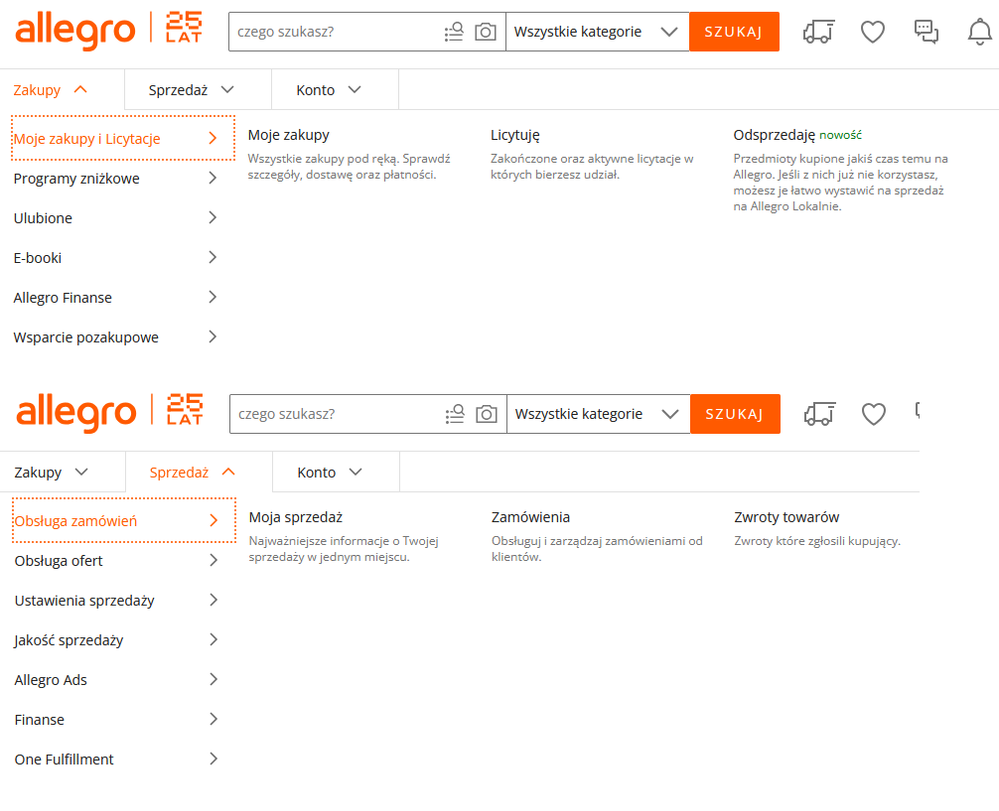Expand the 'Programy zniżkowe' submenu

click(x=116, y=178)
